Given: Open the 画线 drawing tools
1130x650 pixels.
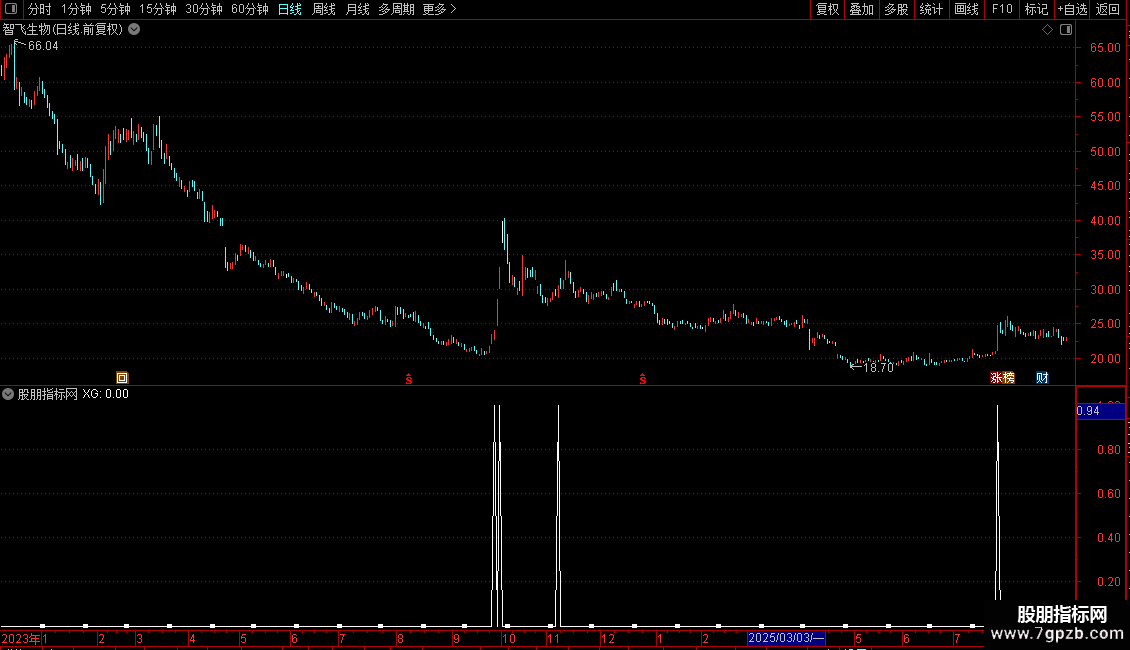Looking at the screenshot, I should point(966,9).
